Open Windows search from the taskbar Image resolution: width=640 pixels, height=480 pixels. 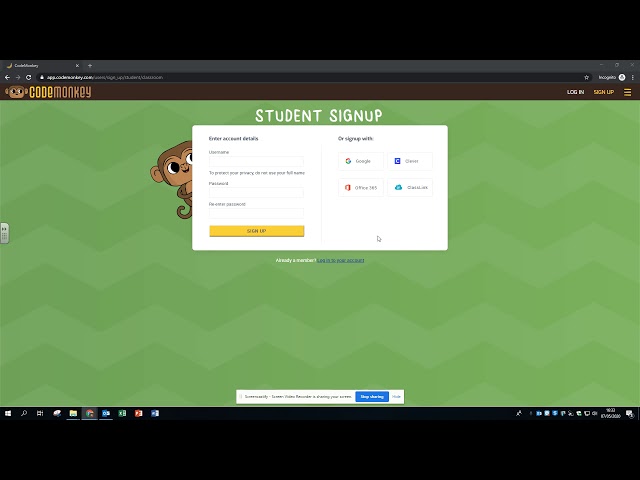(24, 413)
